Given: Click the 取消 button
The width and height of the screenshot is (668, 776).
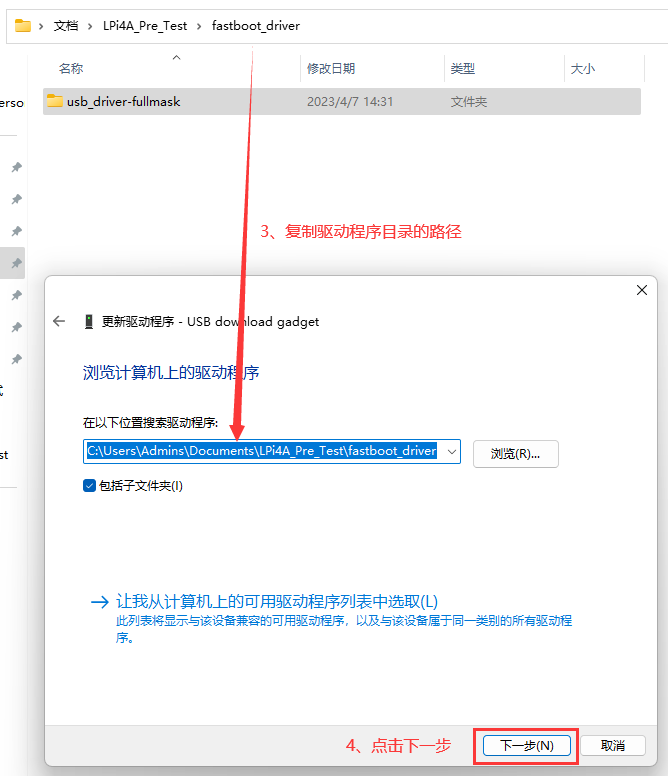Looking at the screenshot, I should 613,745.
